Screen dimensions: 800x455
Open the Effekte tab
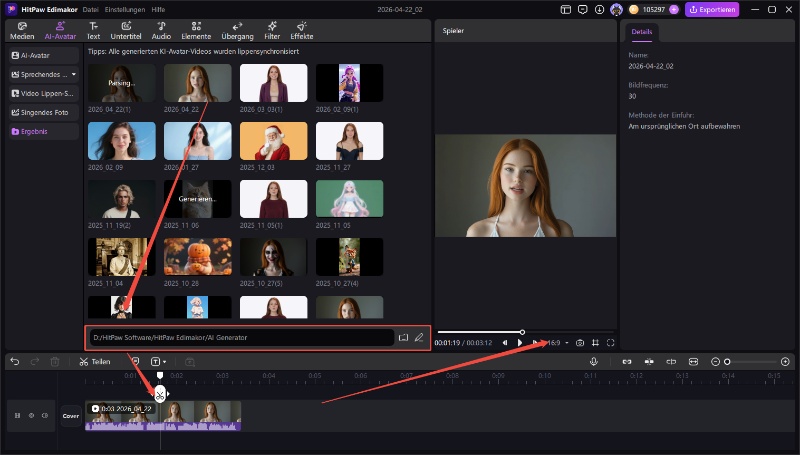[x=302, y=31]
